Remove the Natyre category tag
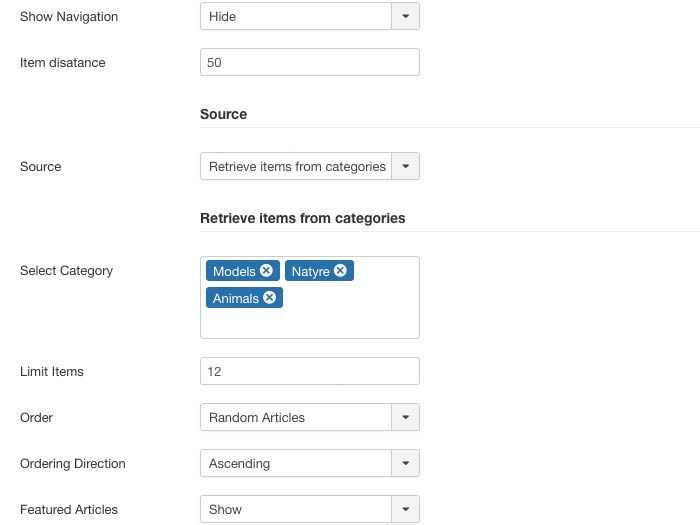Screen dimensions: 700x525 coord(340,271)
